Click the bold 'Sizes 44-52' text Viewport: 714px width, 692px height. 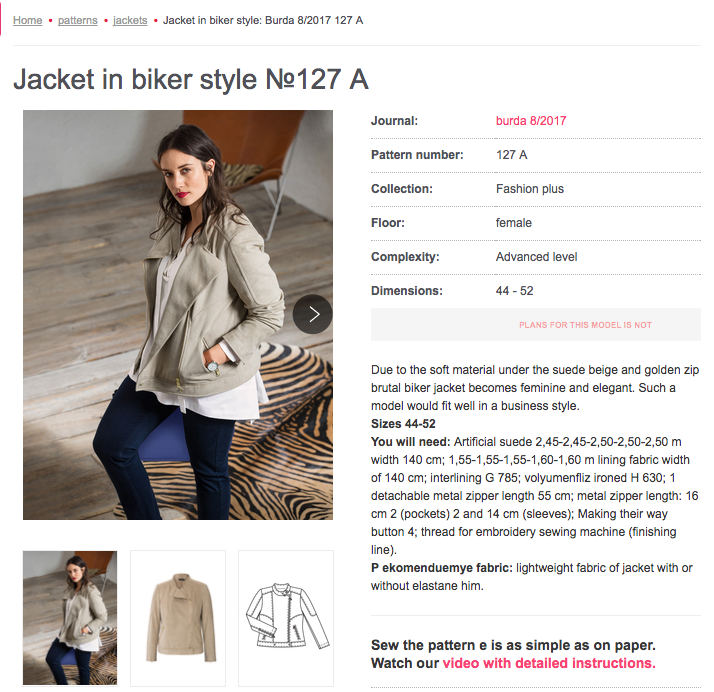pos(403,424)
